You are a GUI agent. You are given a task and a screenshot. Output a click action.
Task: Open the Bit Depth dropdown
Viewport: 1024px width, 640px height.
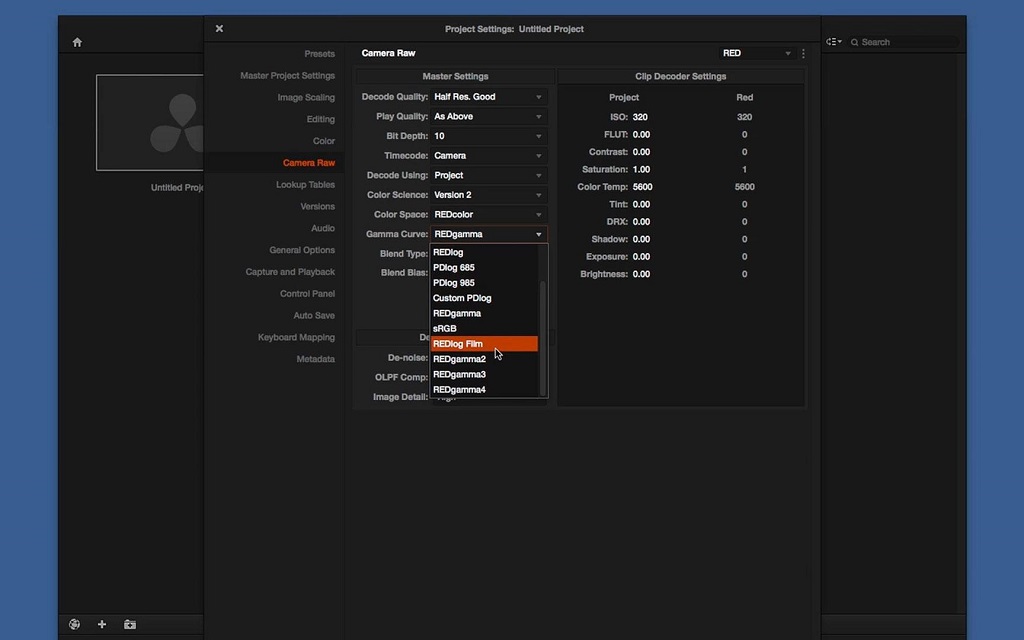click(x=488, y=136)
